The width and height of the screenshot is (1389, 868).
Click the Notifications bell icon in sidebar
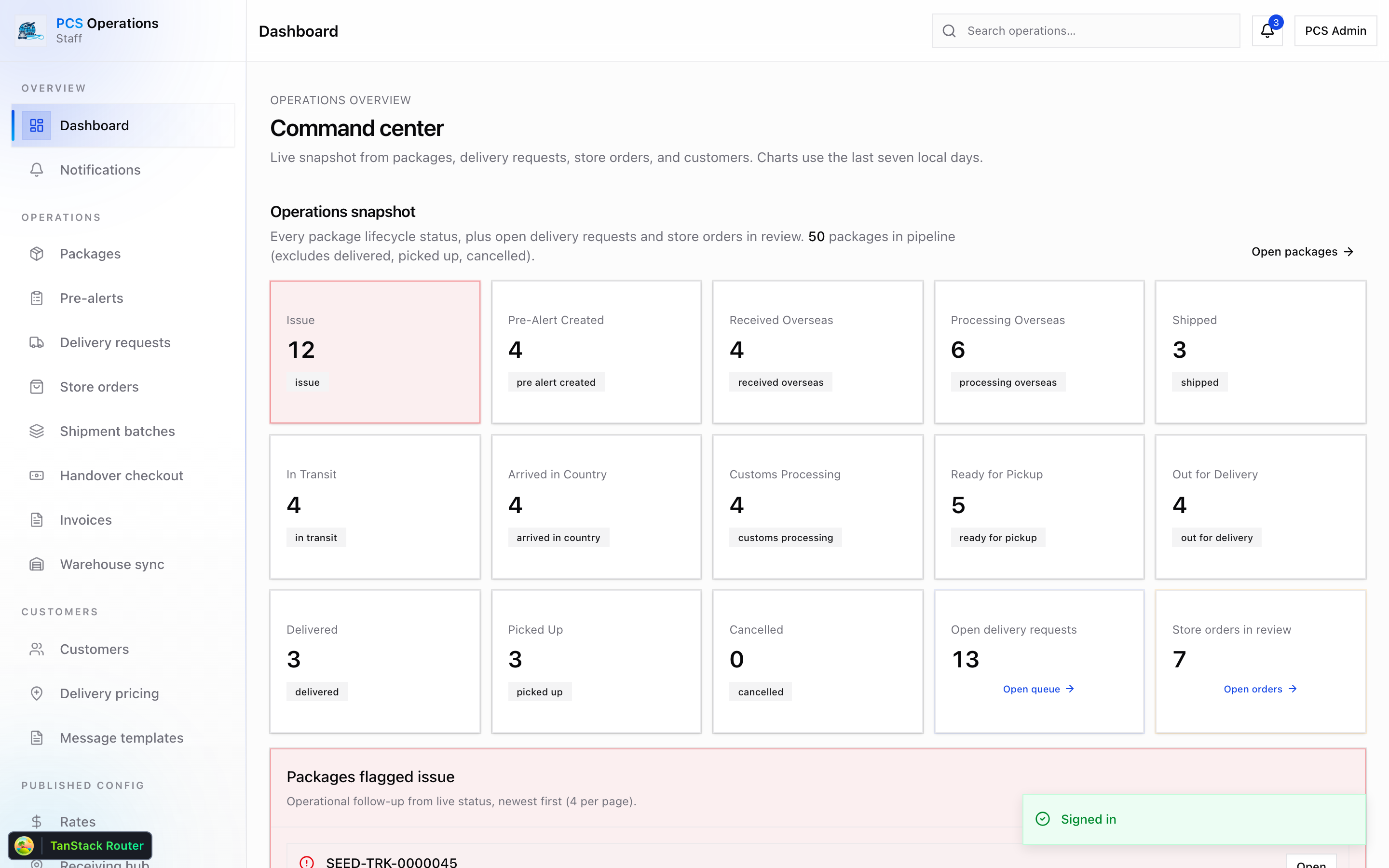(x=37, y=170)
